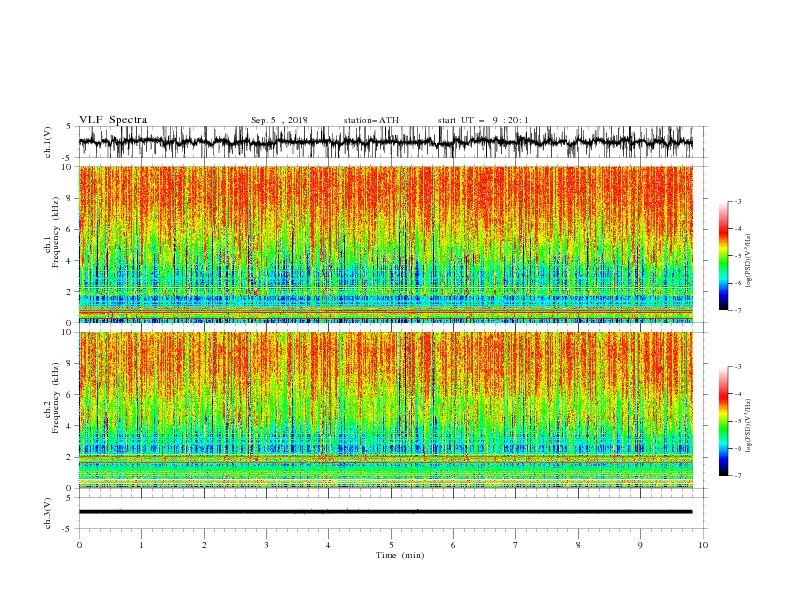Click the 'ch.3(V)' waveform axis label

(x=48, y=513)
